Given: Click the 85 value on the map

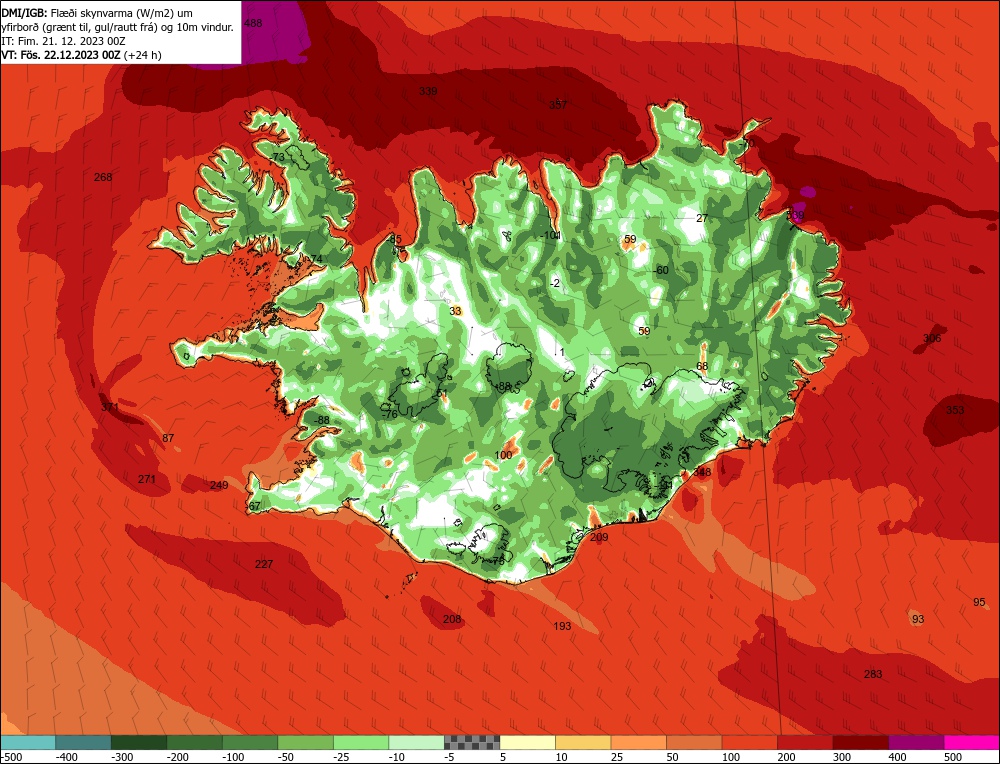Looking at the screenshot, I should 396,239.
